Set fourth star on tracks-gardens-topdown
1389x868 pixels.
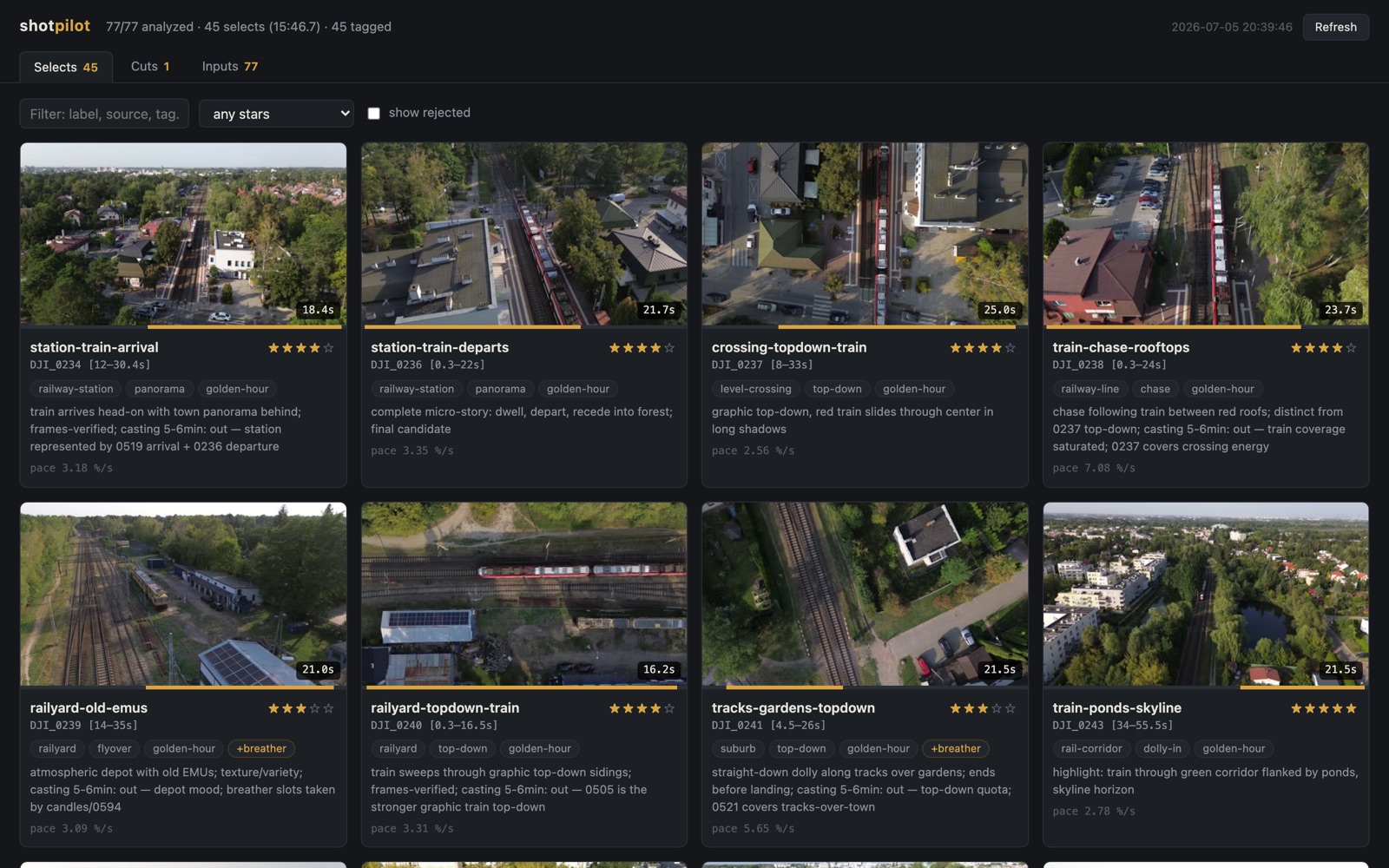coord(997,708)
